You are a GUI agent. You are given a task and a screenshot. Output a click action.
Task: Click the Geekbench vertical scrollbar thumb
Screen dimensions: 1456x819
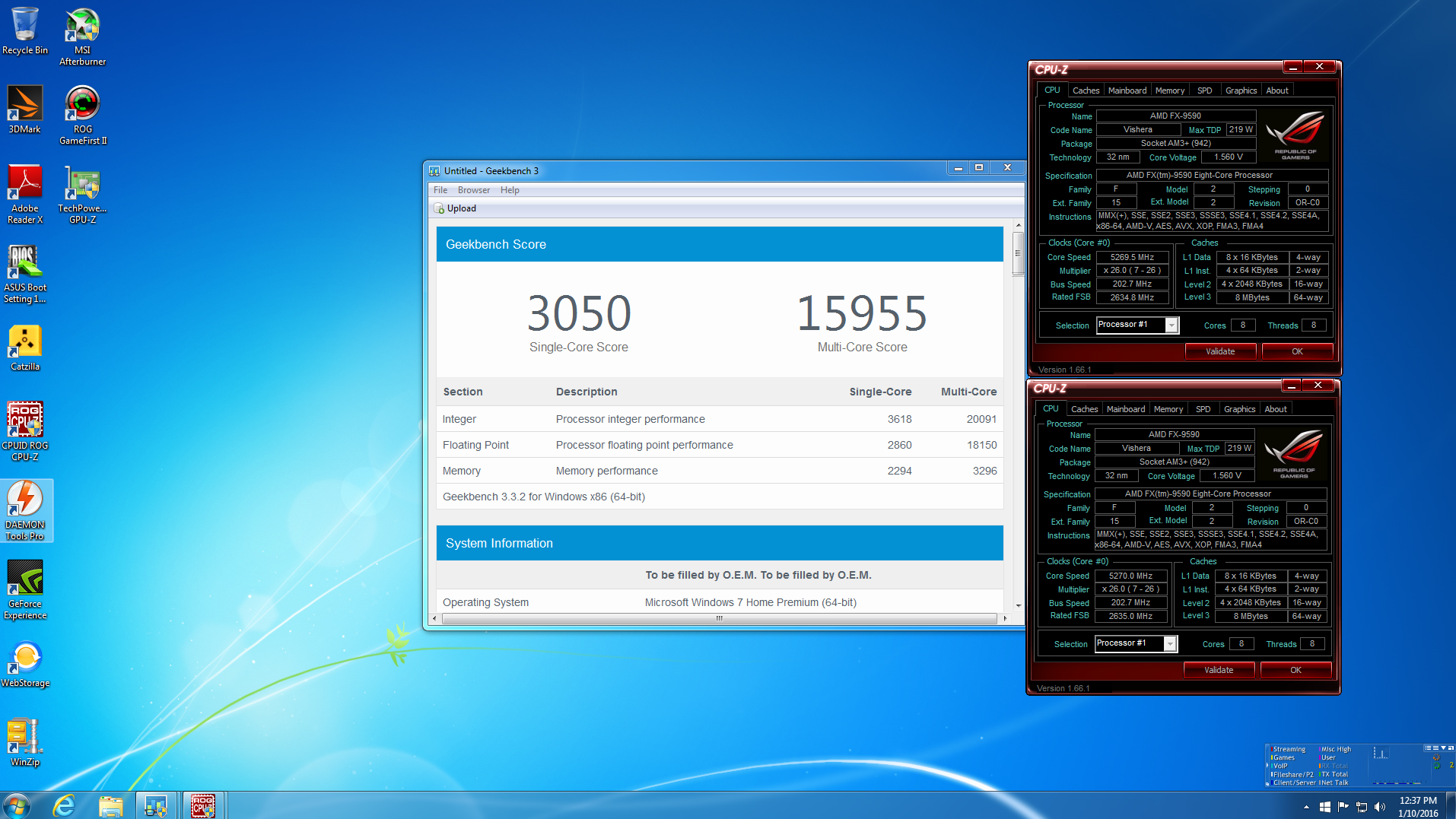tap(1018, 253)
